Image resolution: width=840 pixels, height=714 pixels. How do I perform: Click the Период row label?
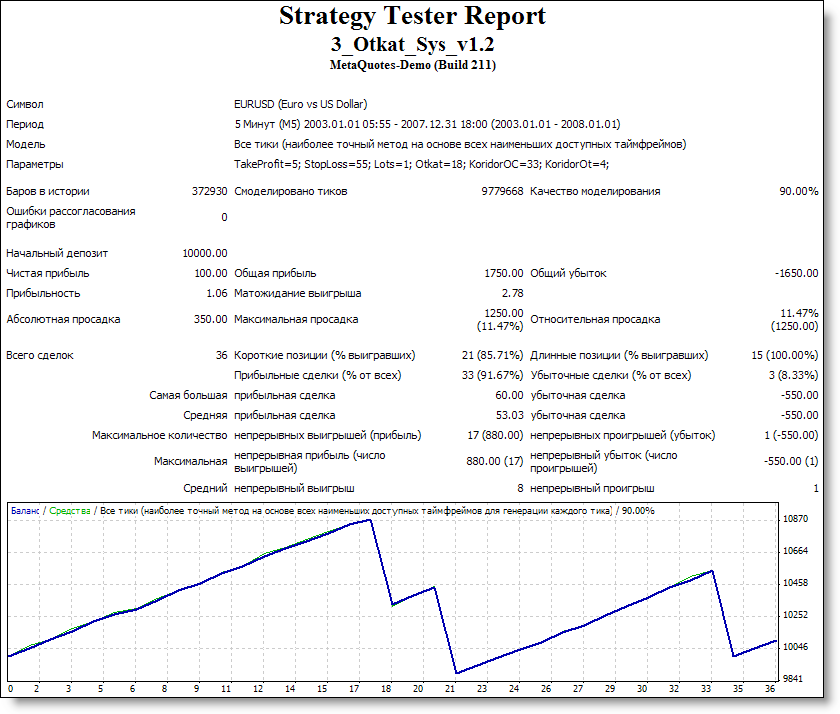(24, 124)
